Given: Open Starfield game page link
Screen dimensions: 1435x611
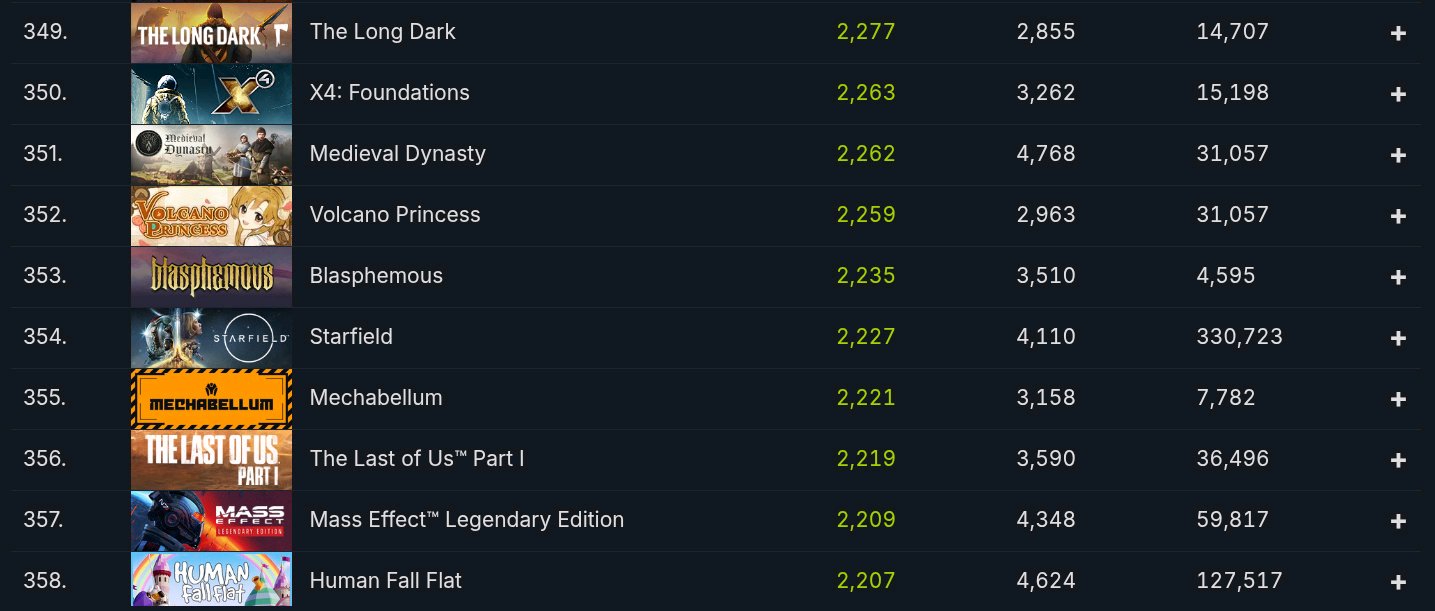Looking at the screenshot, I should (351, 337).
